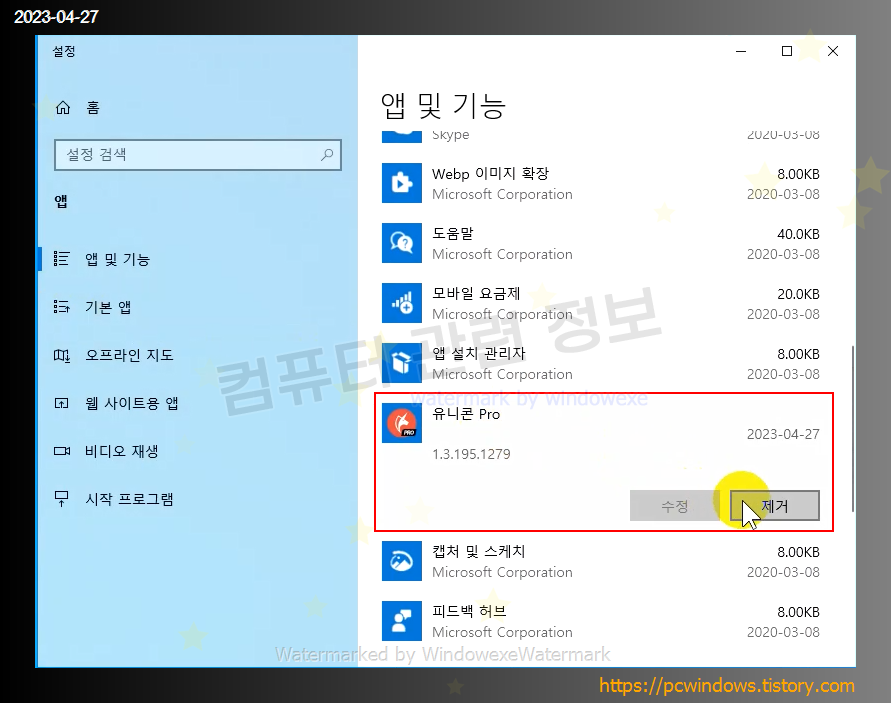Click the Webp 이미지 확장 app icon

click(x=402, y=183)
